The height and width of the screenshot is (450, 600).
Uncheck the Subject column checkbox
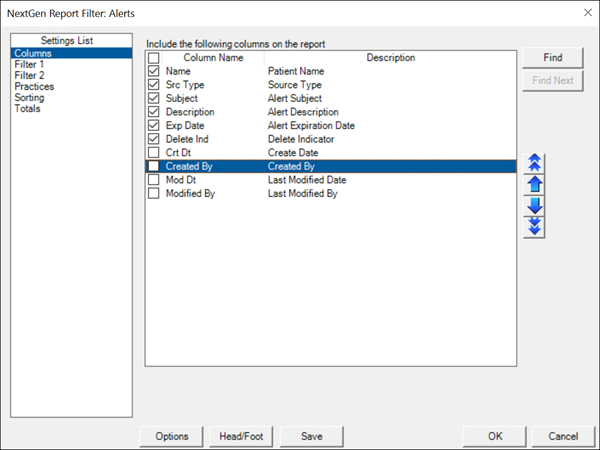[x=153, y=98]
